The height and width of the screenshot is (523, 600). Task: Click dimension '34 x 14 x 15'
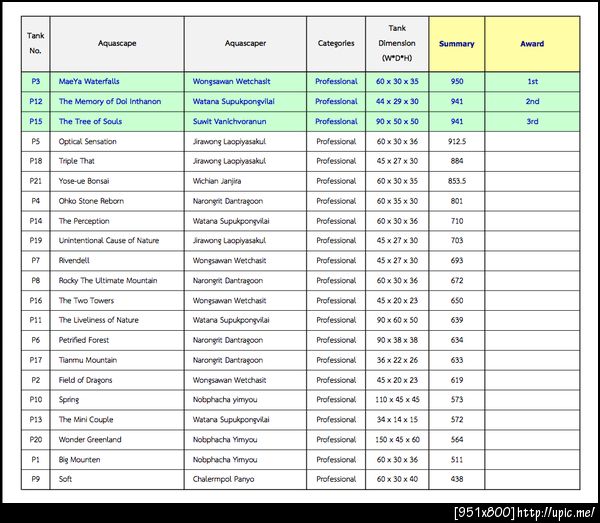click(397, 420)
